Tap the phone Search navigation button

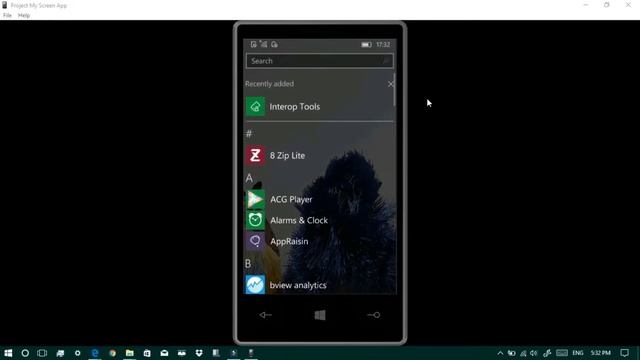tap(373, 315)
